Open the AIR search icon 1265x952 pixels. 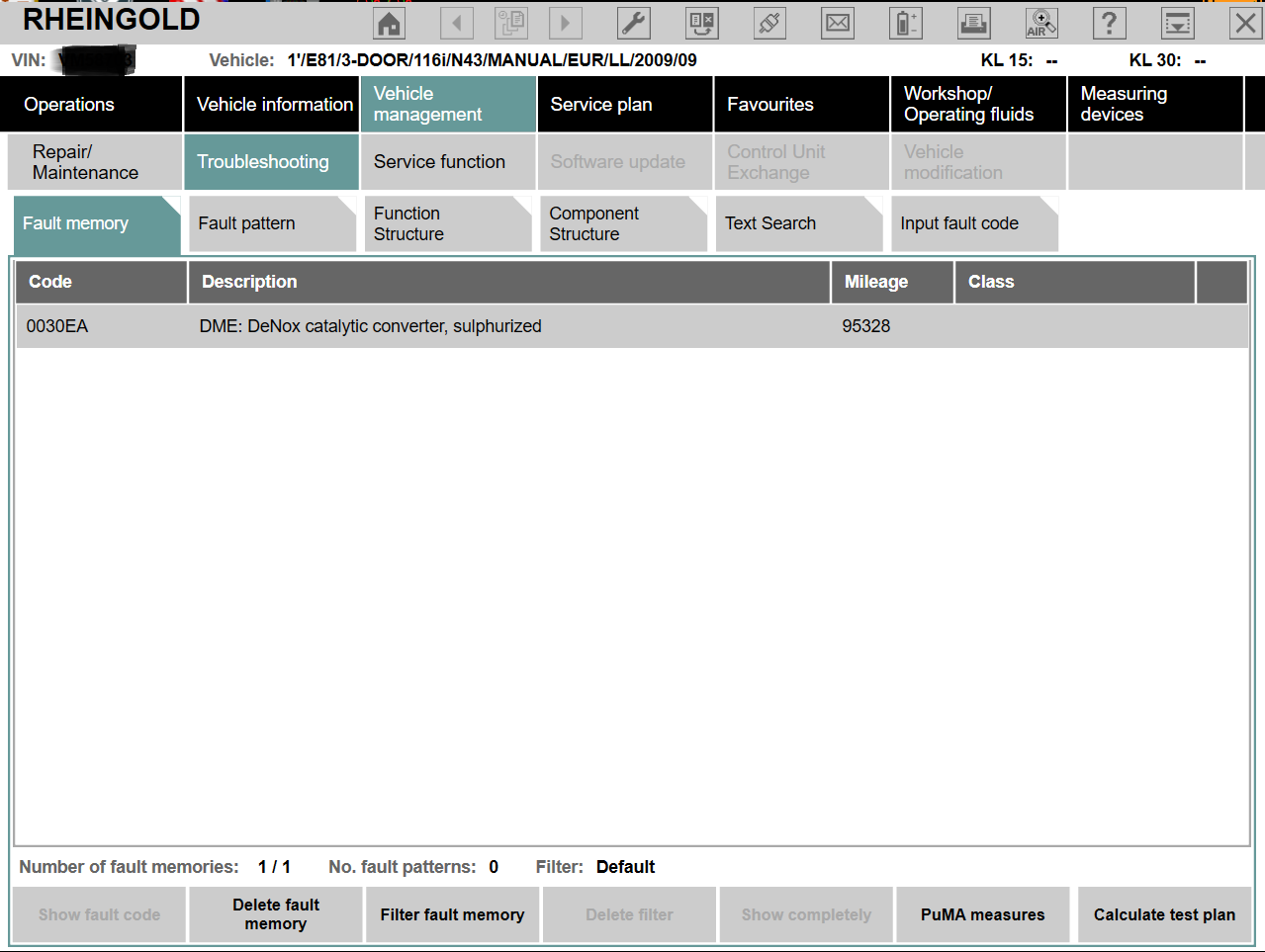pyautogui.click(x=1041, y=23)
